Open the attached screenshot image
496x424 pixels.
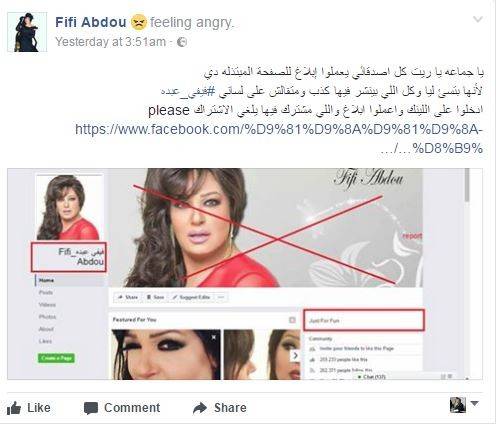(245, 274)
